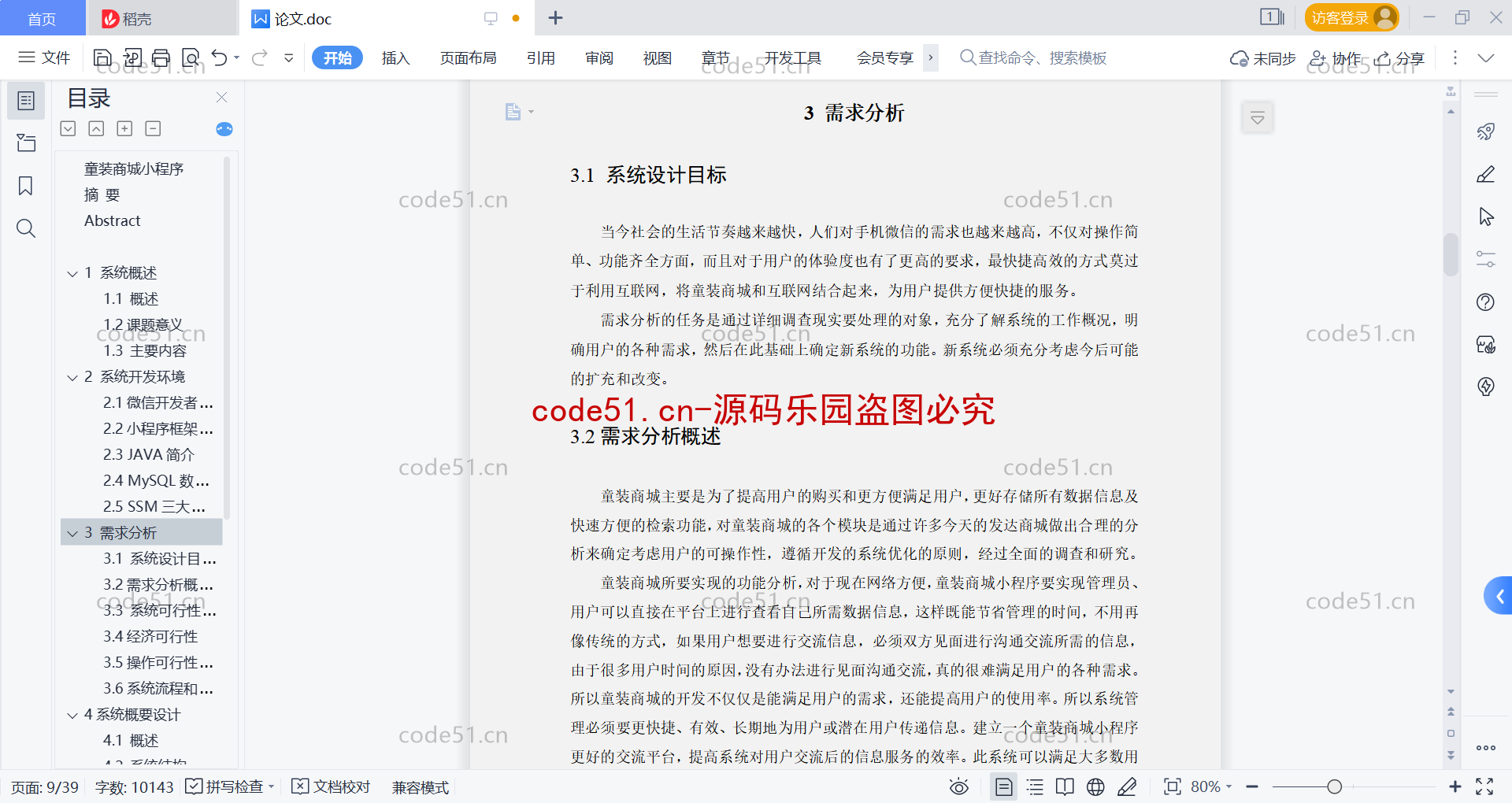Click the Print icon

pyautogui.click(x=161, y=57)
